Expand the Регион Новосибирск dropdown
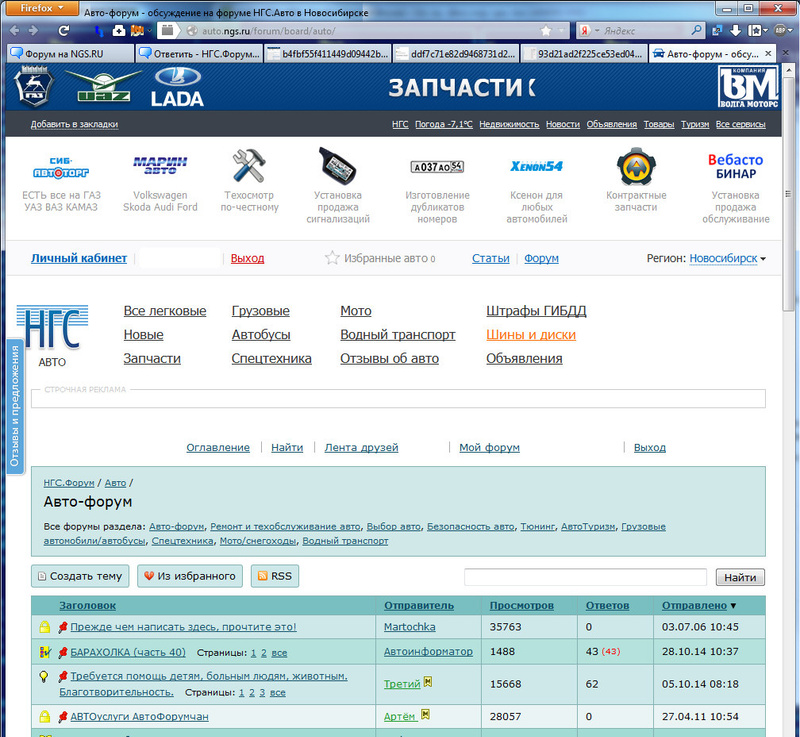This screenshot has width=800, height=737. pos(727,258)
